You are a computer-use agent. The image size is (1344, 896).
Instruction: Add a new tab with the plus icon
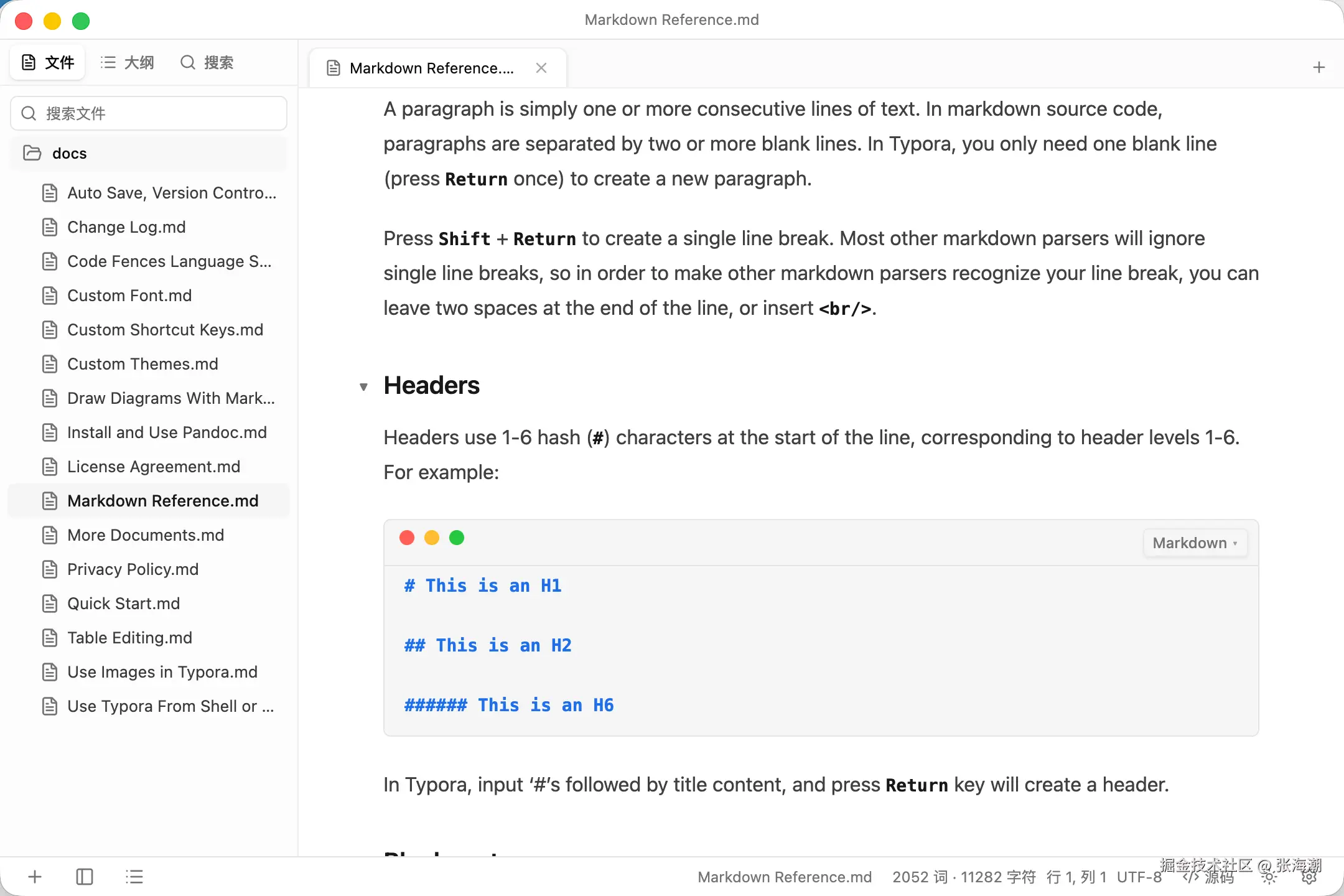point(1318,67)
